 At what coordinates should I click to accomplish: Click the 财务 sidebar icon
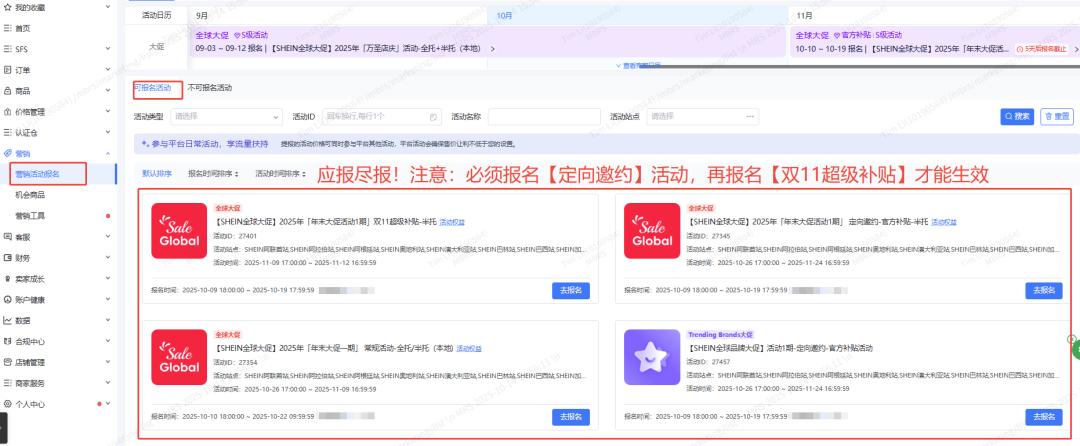tap(8, 257)
